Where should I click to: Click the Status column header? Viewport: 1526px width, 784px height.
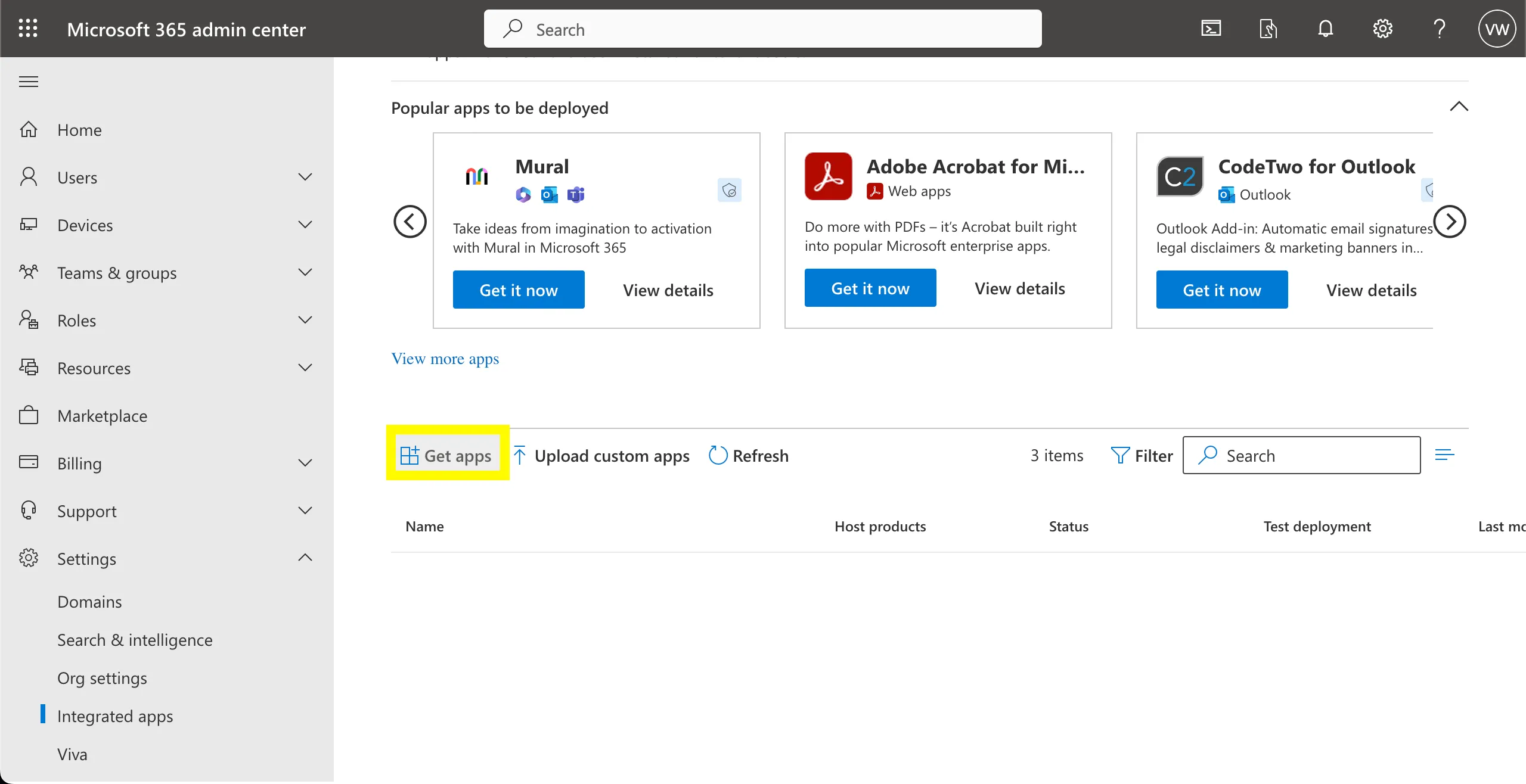click(x=1069, y=527)
